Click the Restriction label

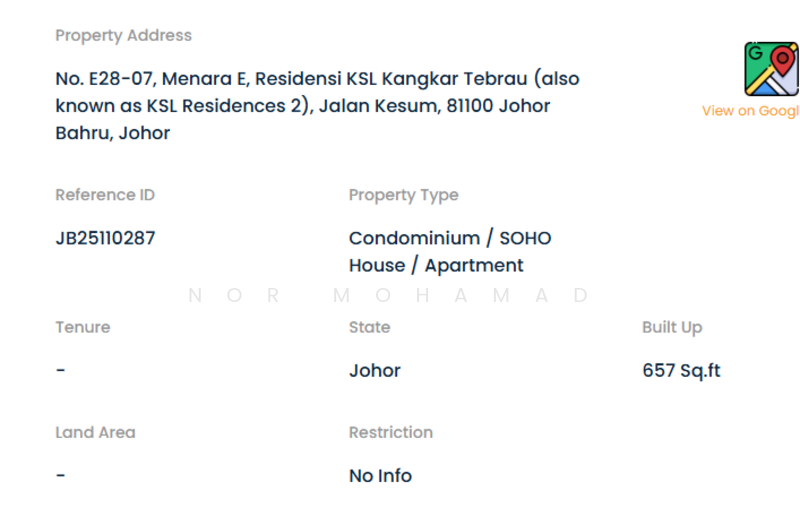pyautogui.click(x=390, y=432)
